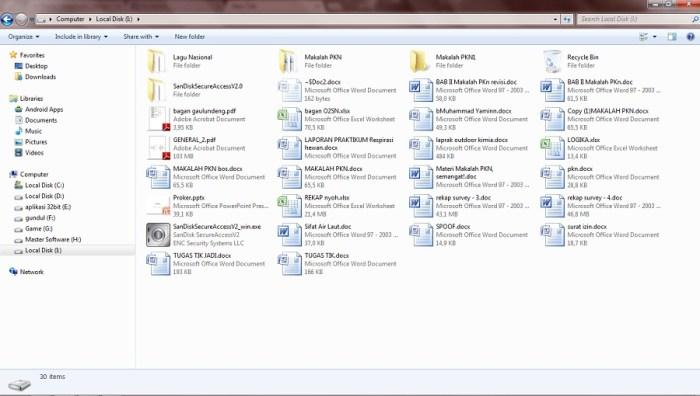Select the Recycle Bin icon
Screen dimensions: 700x396
coord(553,61)
